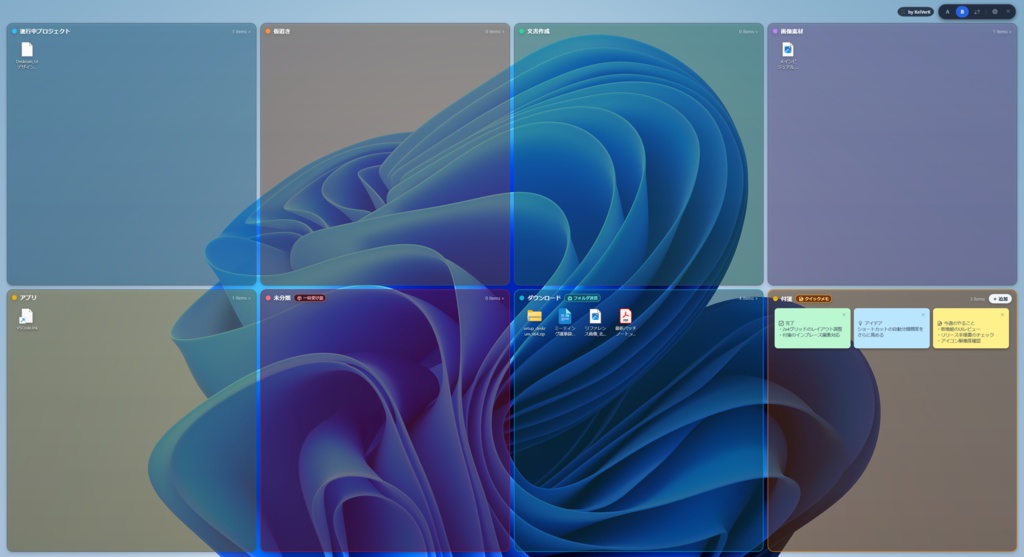The width and height of the screenshot is (1024, 557).
Task: Click the items count in 付箋 panel
Action: 977,298
